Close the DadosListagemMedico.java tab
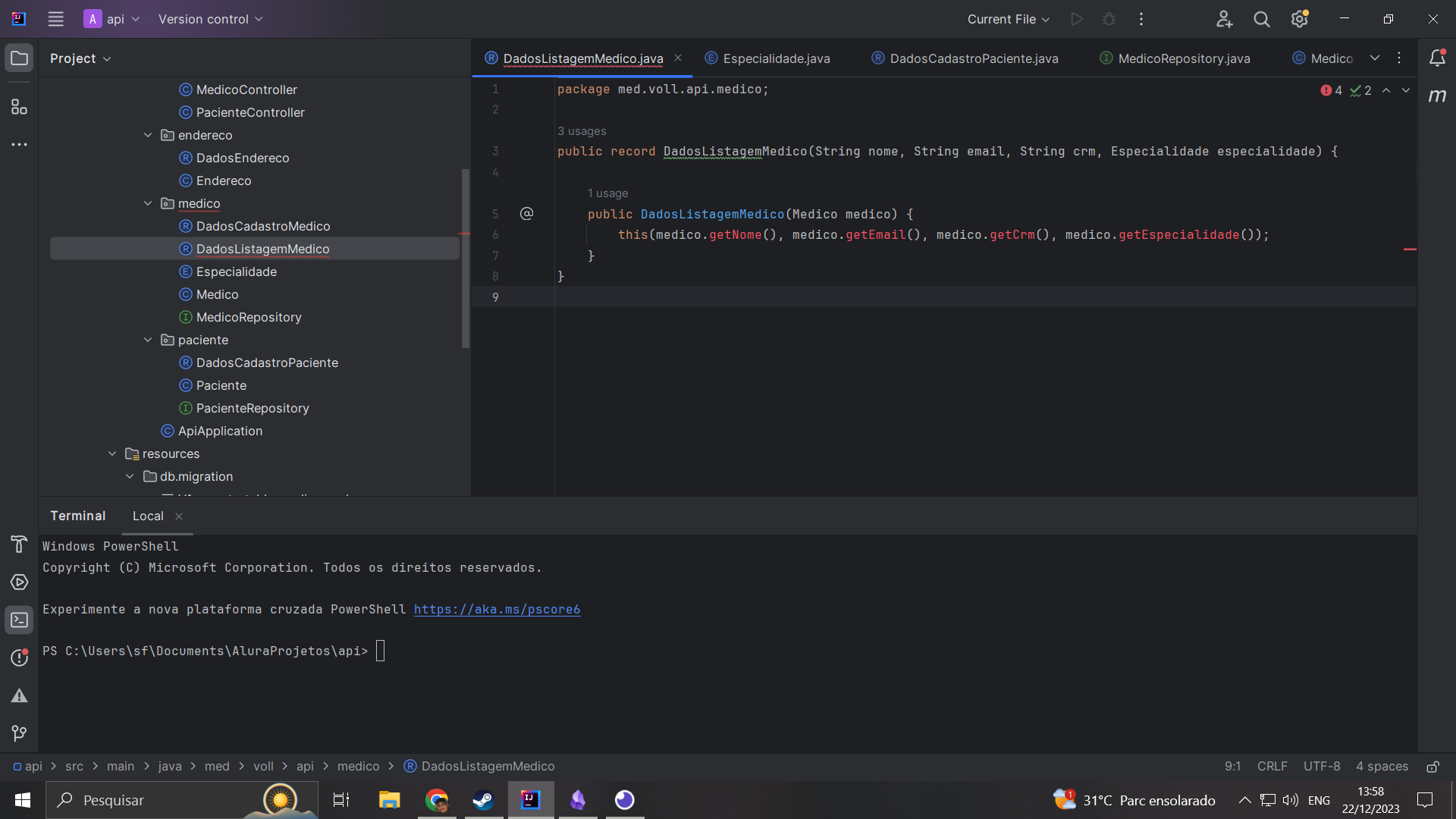The height and width of the screenshot is (819, 1456). pyautogui.click(x=678, y=58)
